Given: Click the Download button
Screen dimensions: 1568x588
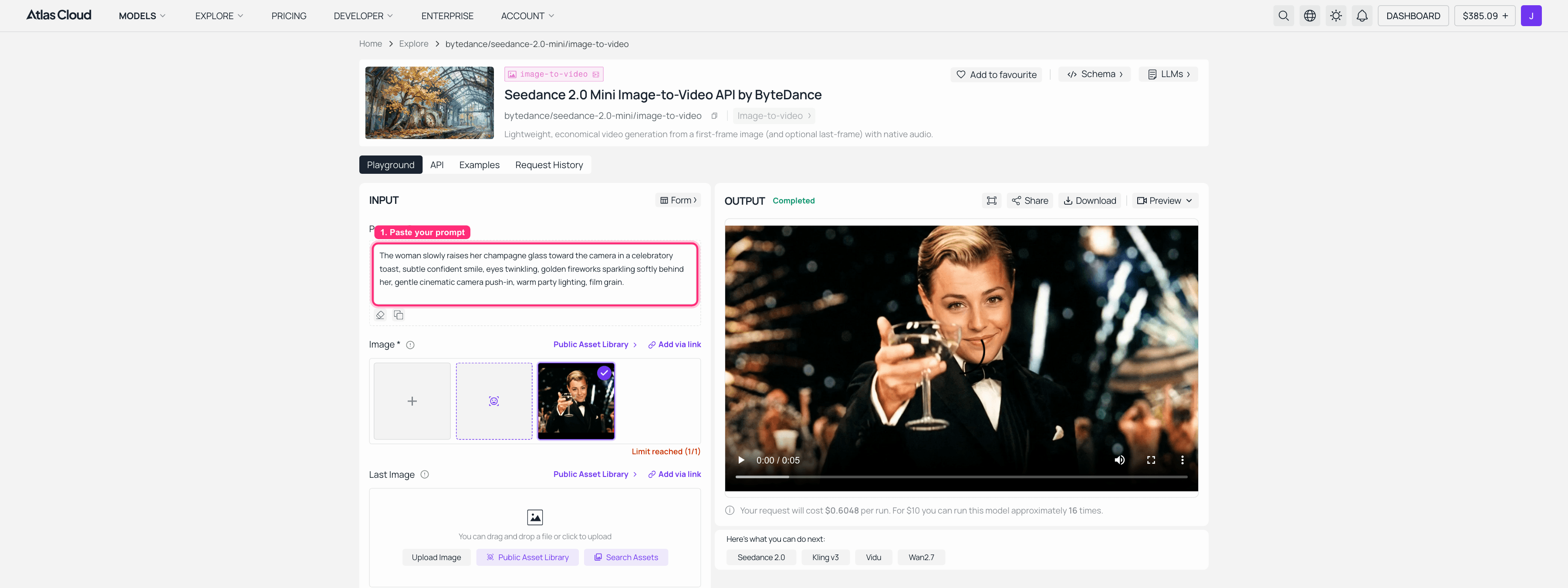Looking at the screenshot, I should point(1090,200).
